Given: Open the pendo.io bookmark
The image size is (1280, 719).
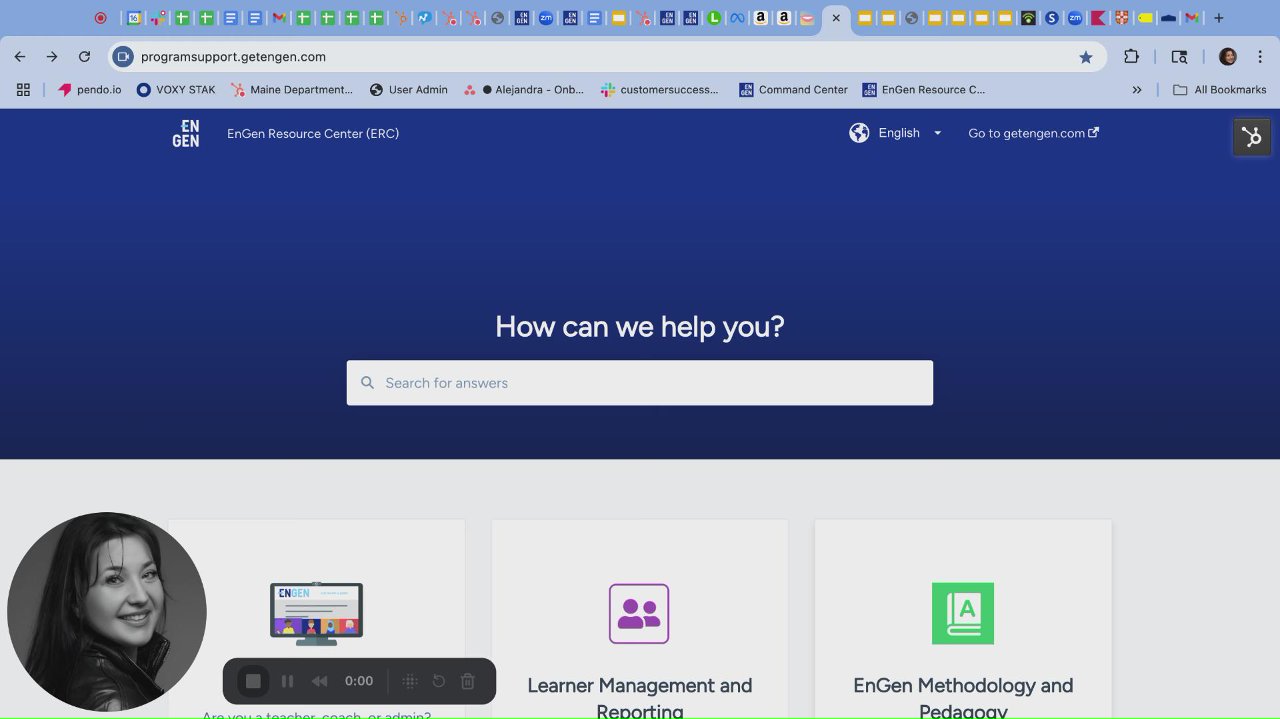Looking at the screenshot, I should tap(90, 89).
